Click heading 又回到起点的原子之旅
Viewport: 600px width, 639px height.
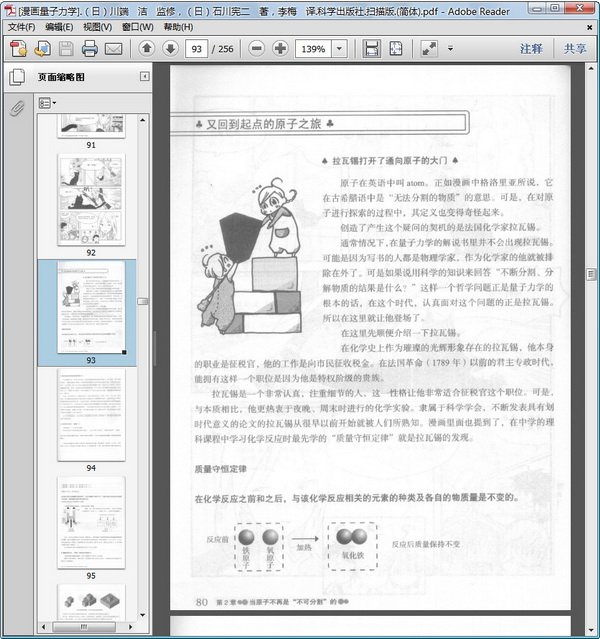264,123
